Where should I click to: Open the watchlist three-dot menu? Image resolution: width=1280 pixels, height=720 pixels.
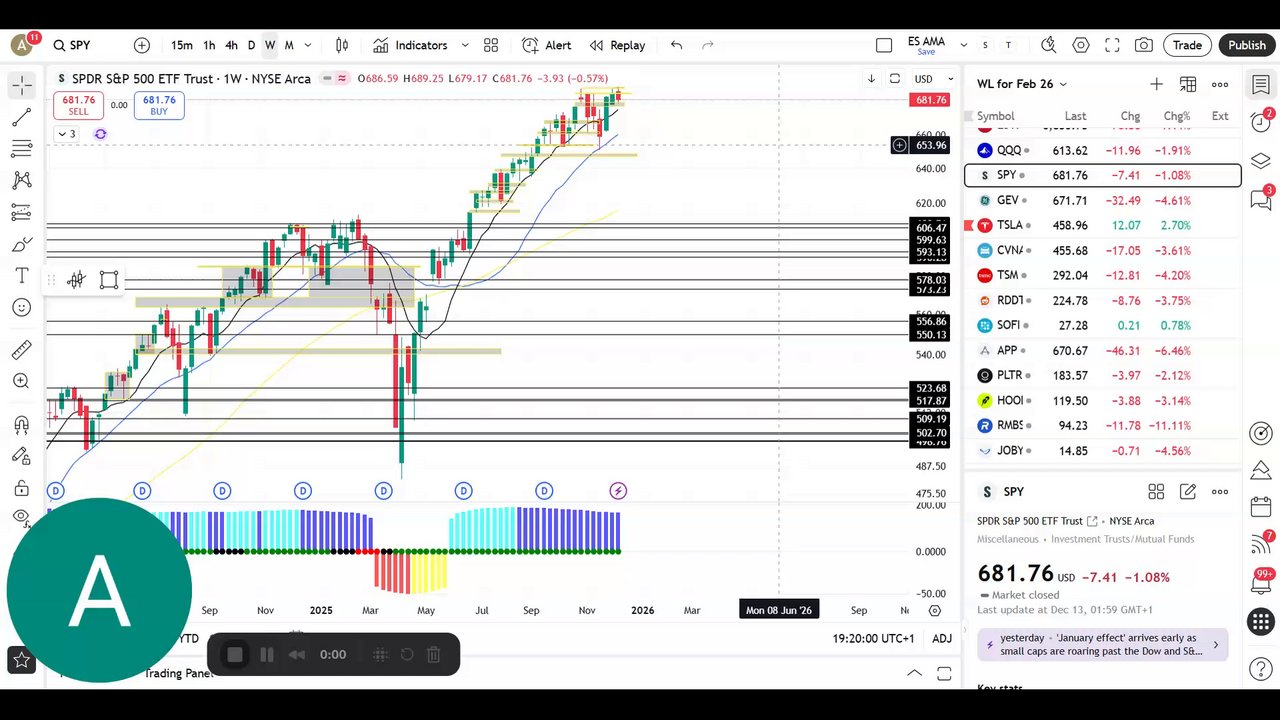1220,84
